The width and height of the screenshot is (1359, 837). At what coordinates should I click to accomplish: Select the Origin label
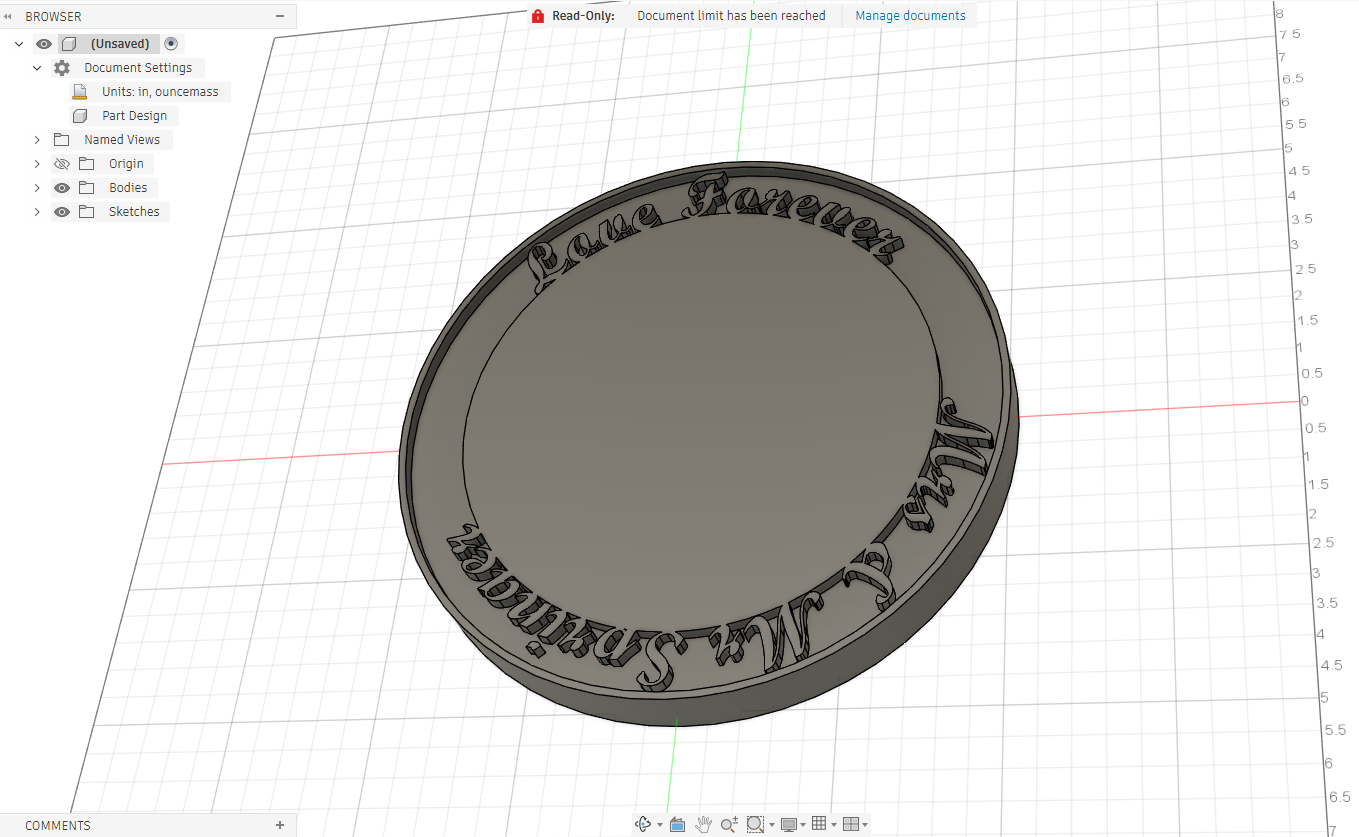[126, 164]
